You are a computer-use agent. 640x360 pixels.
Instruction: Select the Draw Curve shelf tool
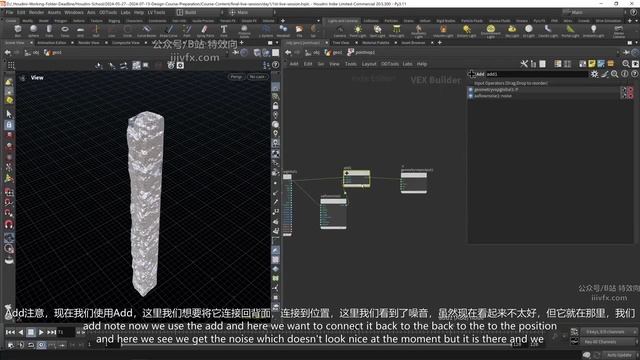click(169, 31)
